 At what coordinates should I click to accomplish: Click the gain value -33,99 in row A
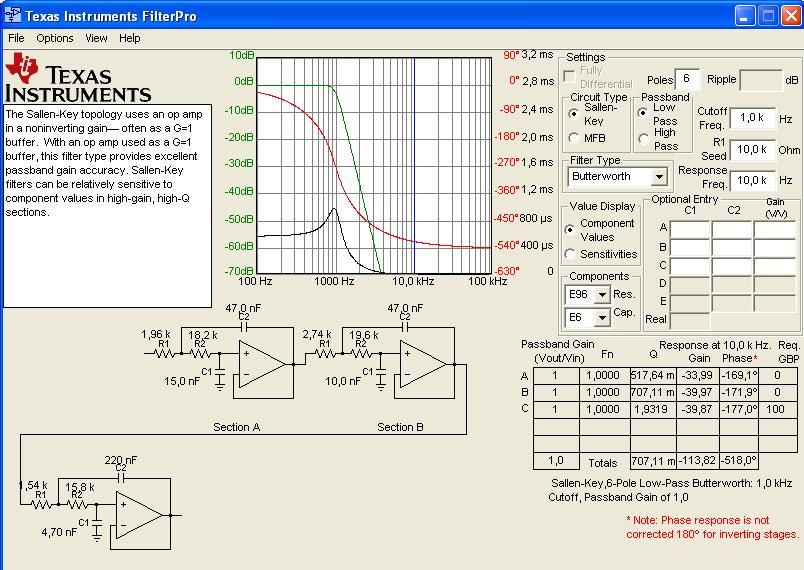(x=697, y=376)
